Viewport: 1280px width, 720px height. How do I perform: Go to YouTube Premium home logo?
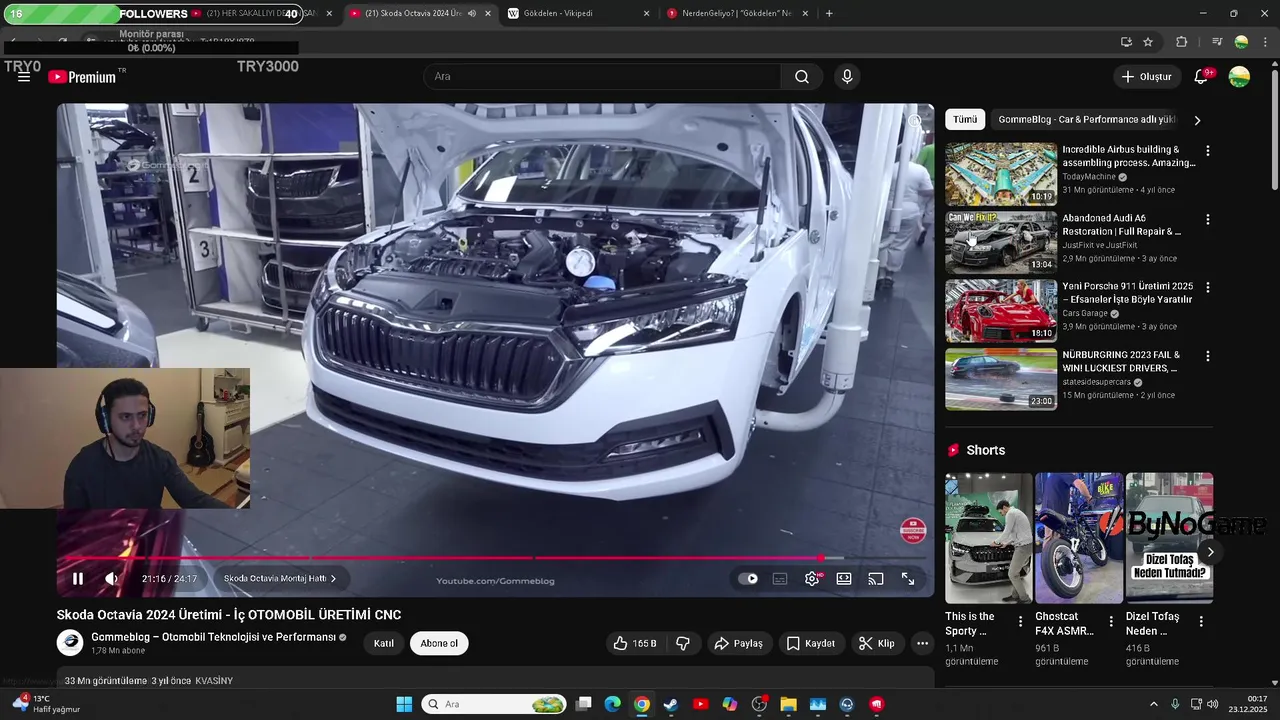(x=85, y=77)
